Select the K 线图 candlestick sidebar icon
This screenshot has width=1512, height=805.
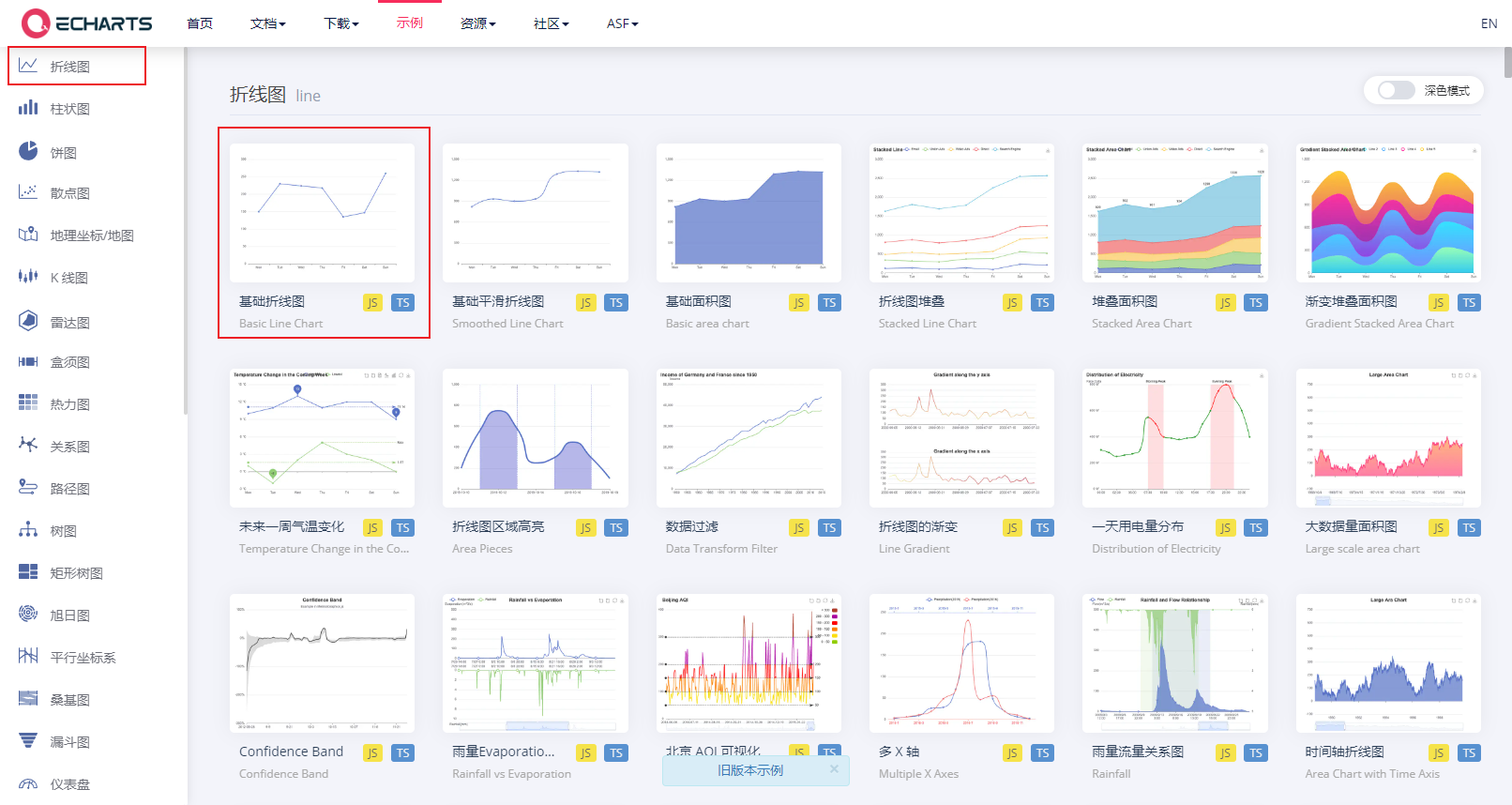(x=28, y=277)
